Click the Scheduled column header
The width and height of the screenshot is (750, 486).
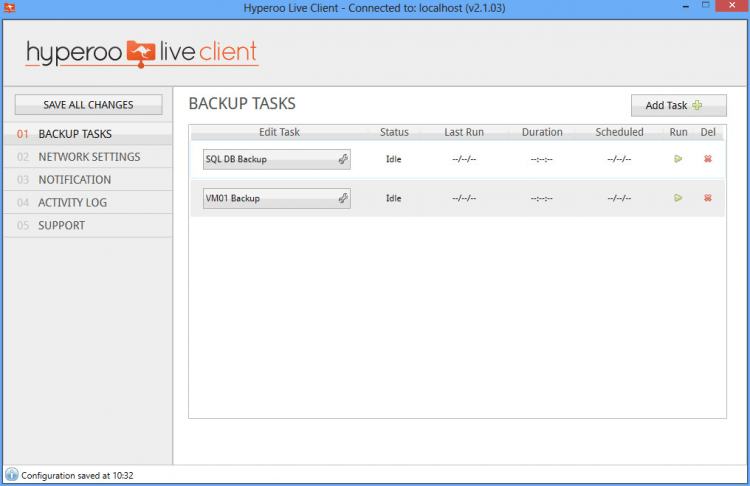pos(619,132)
